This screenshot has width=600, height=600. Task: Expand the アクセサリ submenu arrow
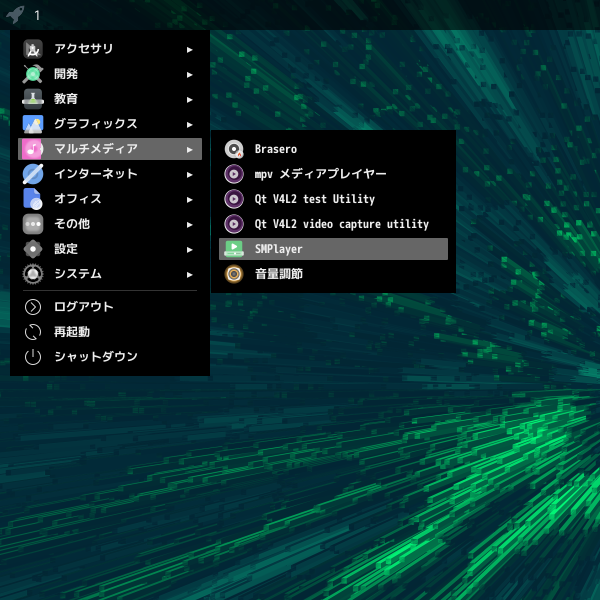[190, 49]
